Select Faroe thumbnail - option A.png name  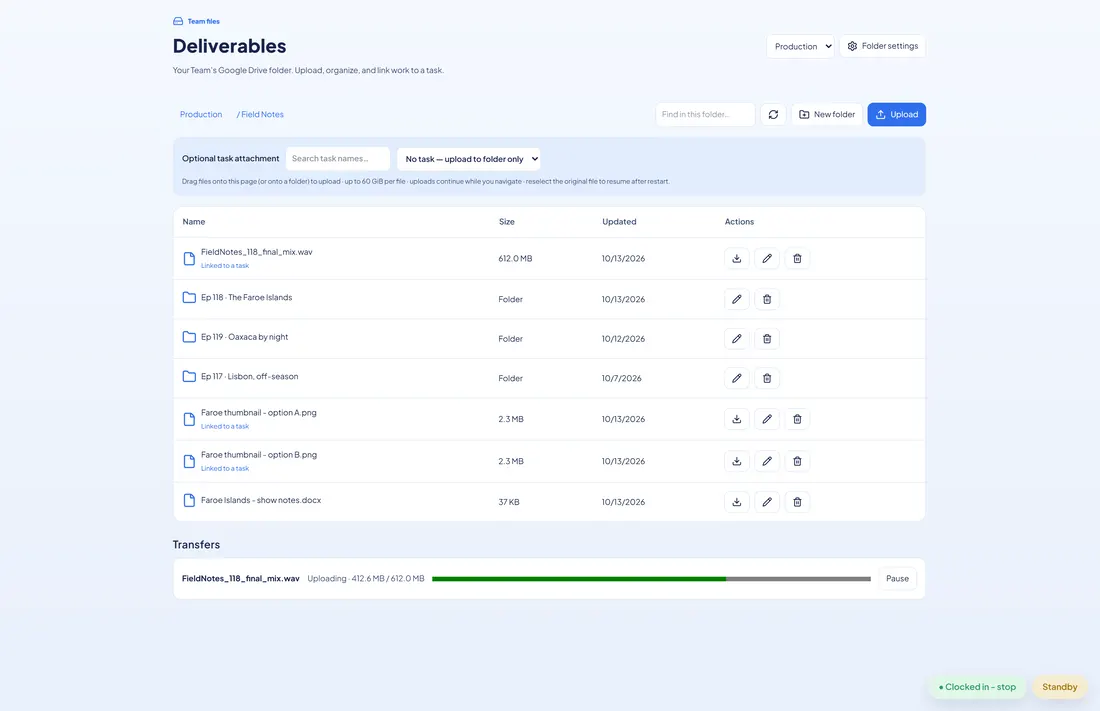(258, 413)
